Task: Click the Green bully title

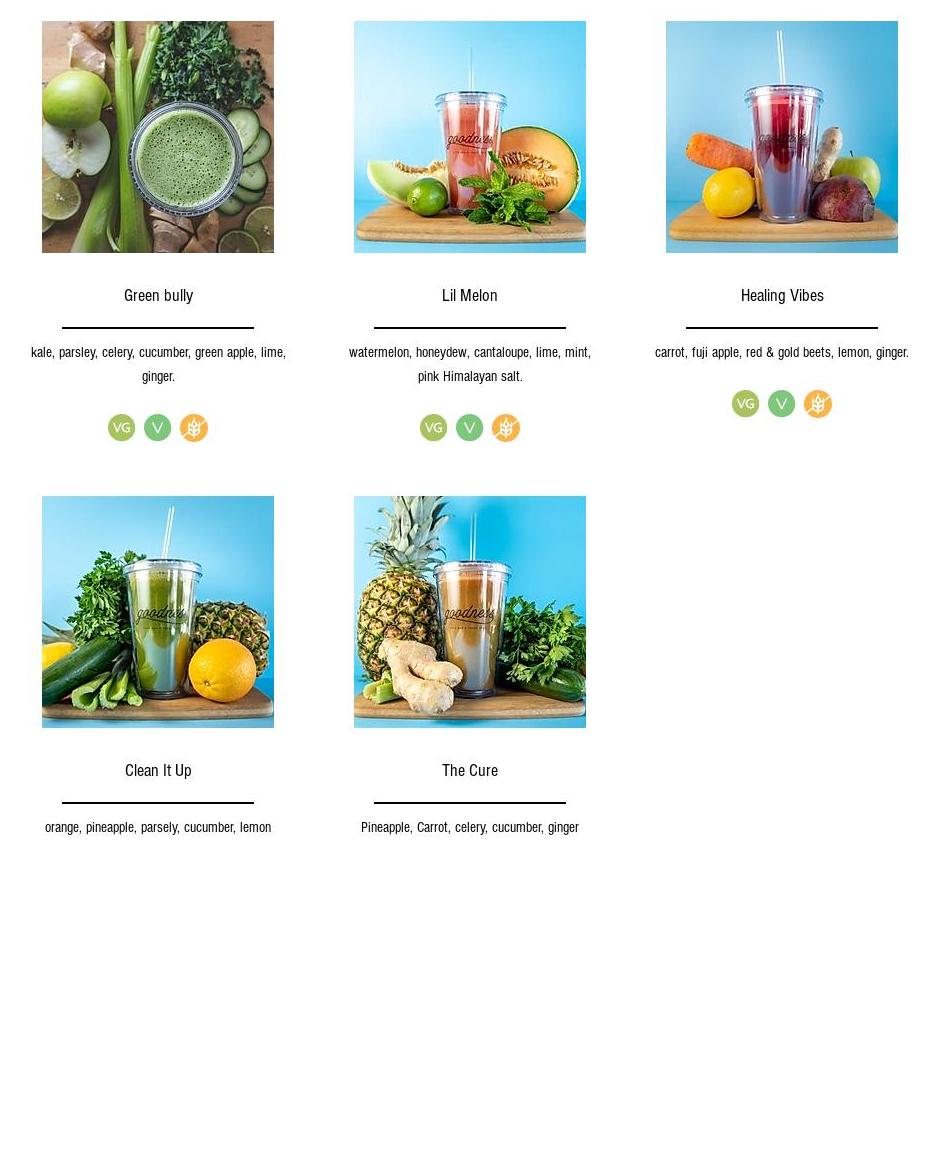Action: click(158, 295)
